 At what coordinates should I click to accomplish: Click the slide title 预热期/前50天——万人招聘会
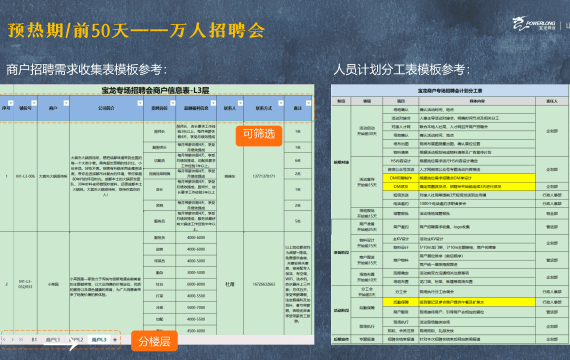[x=136, y=31]
